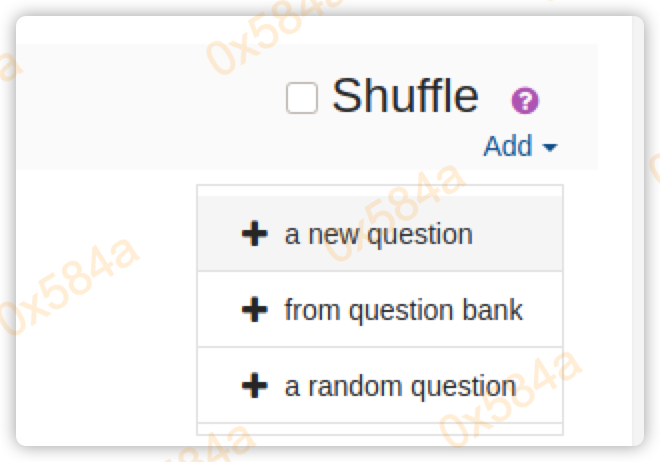The image size is (660, 462).
Task: Open the Add dropdown menu
Action: [519, 146]
